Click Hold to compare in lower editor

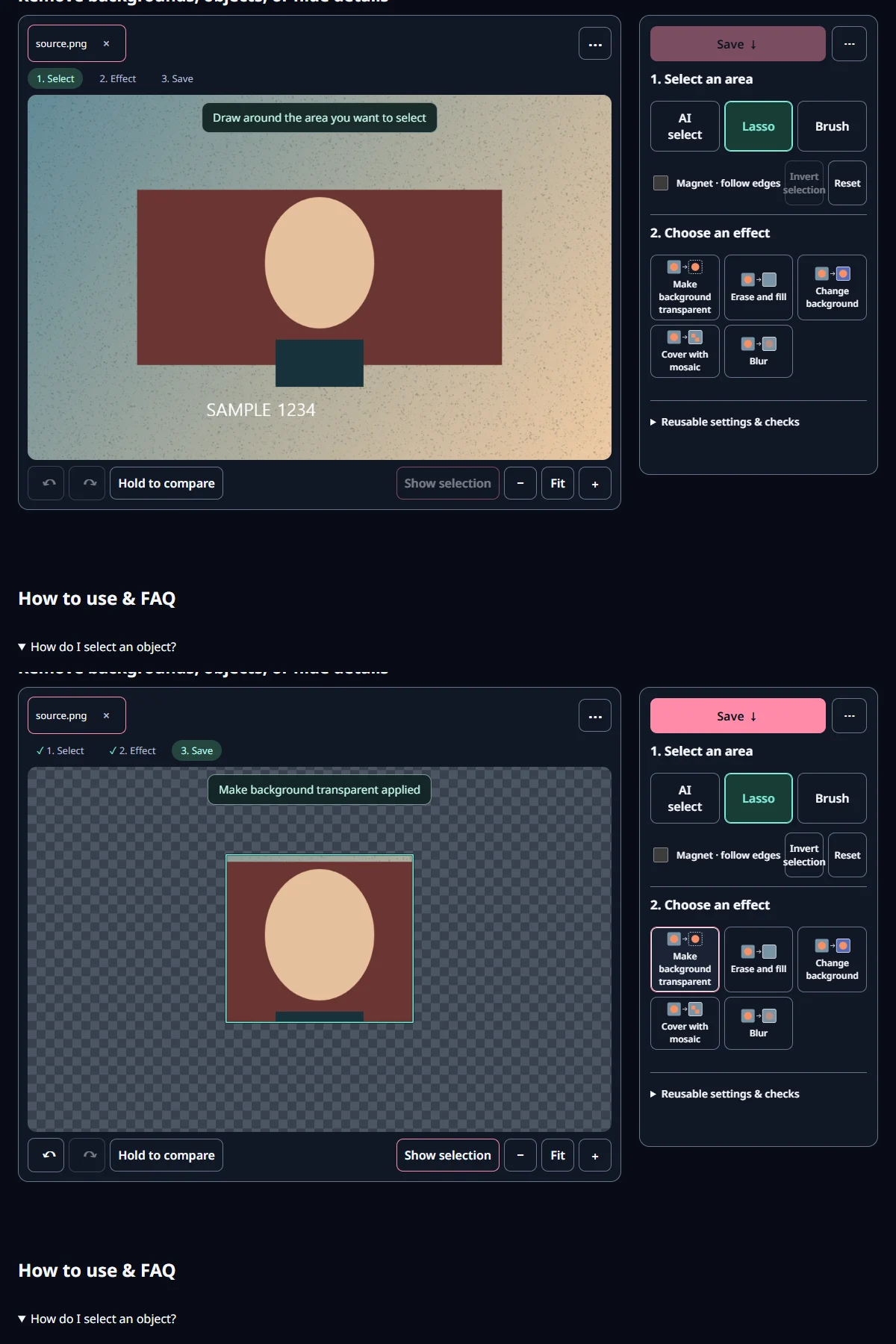point(167,1155)
